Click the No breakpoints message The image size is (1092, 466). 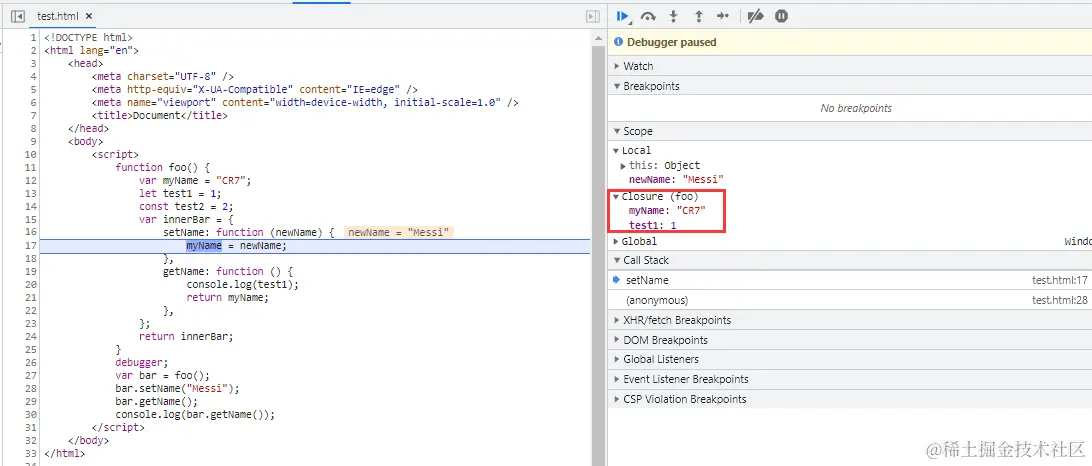(856, 109)
